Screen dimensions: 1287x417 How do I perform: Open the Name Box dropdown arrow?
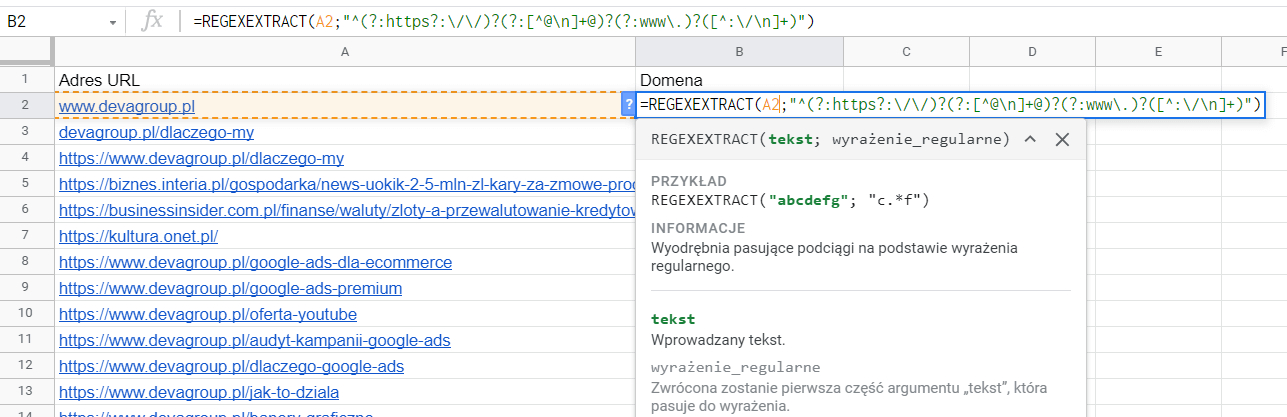(112, 22)
